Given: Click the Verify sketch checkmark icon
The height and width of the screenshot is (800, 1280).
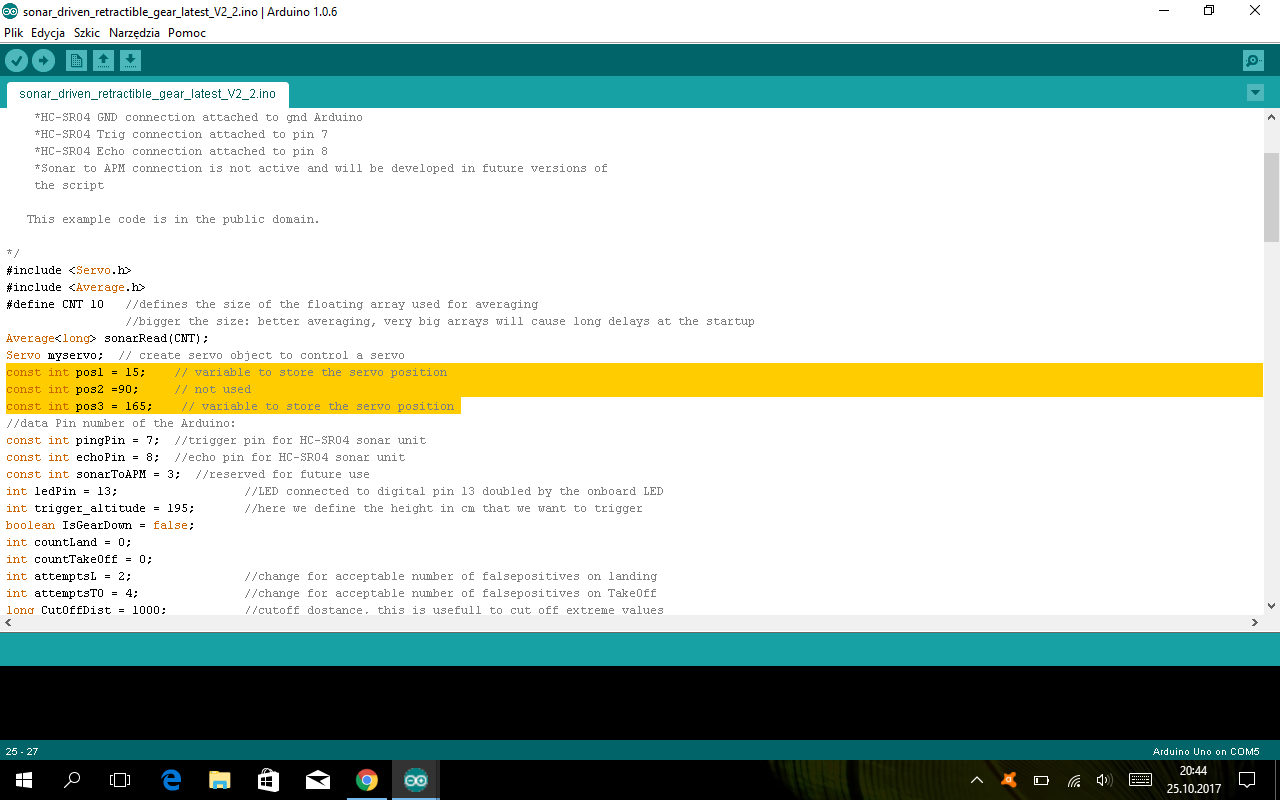Looking at the screenshot, I should point(16,61).
